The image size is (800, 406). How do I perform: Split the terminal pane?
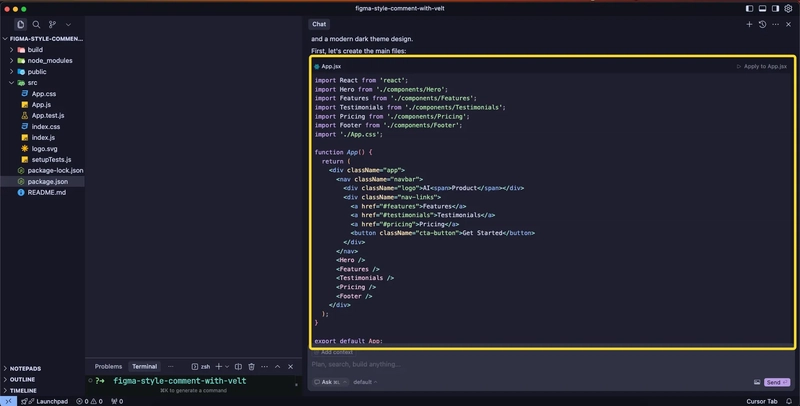pos(238,367)
